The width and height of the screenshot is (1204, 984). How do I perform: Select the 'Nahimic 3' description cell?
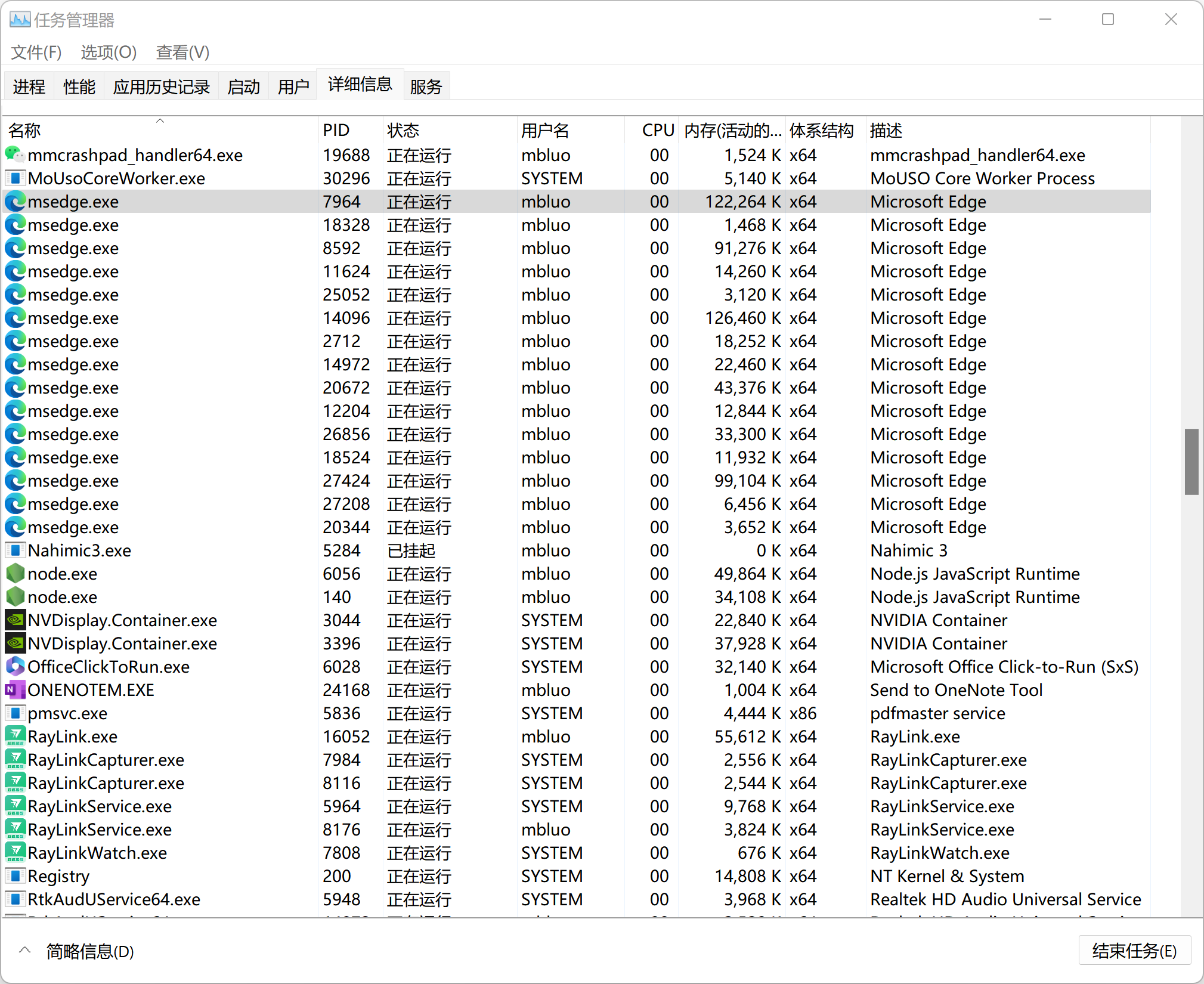[909, 550]
